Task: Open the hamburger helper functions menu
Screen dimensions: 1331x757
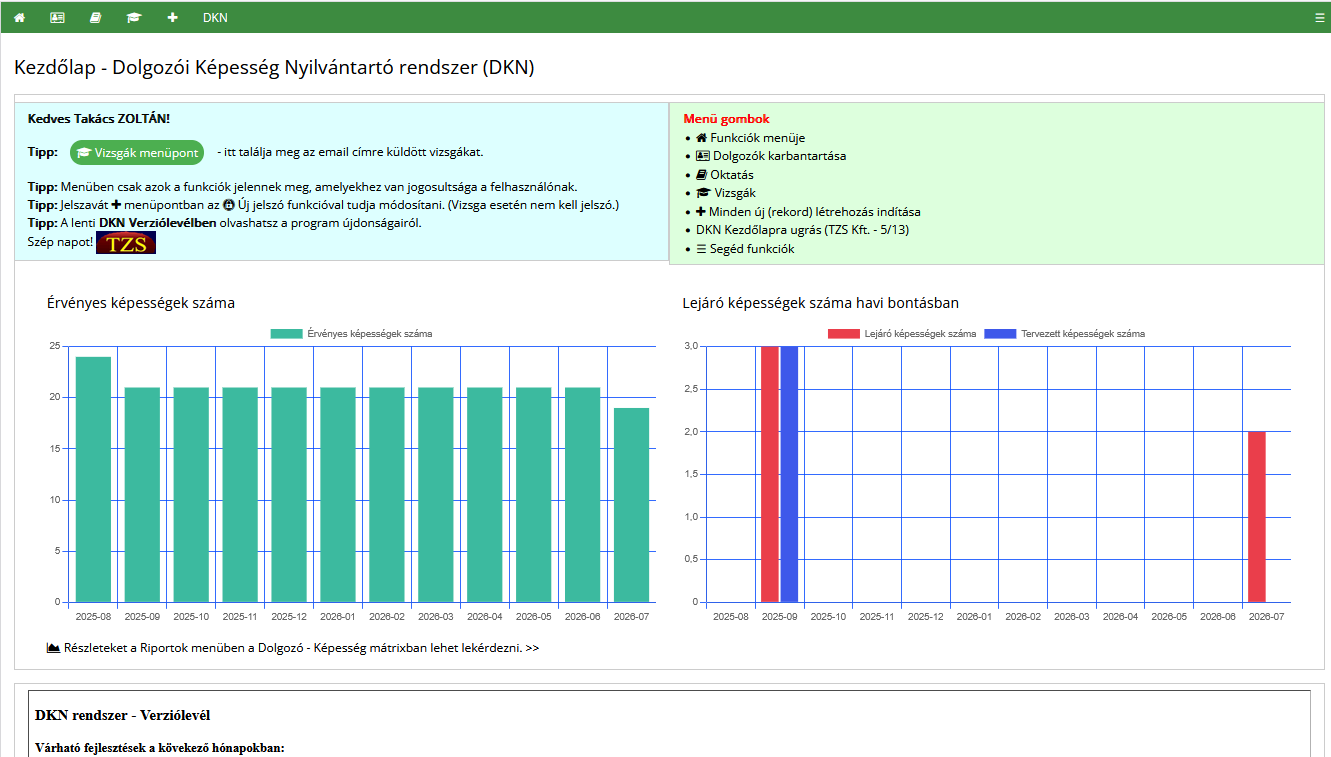Action: point(1319,18)
